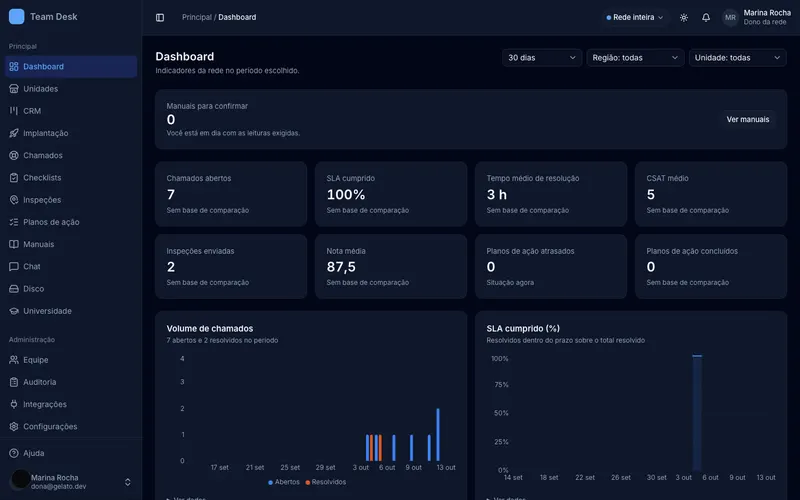Open the Rede inteira scope dropdown
800x500 pixels.
point(635,17)
